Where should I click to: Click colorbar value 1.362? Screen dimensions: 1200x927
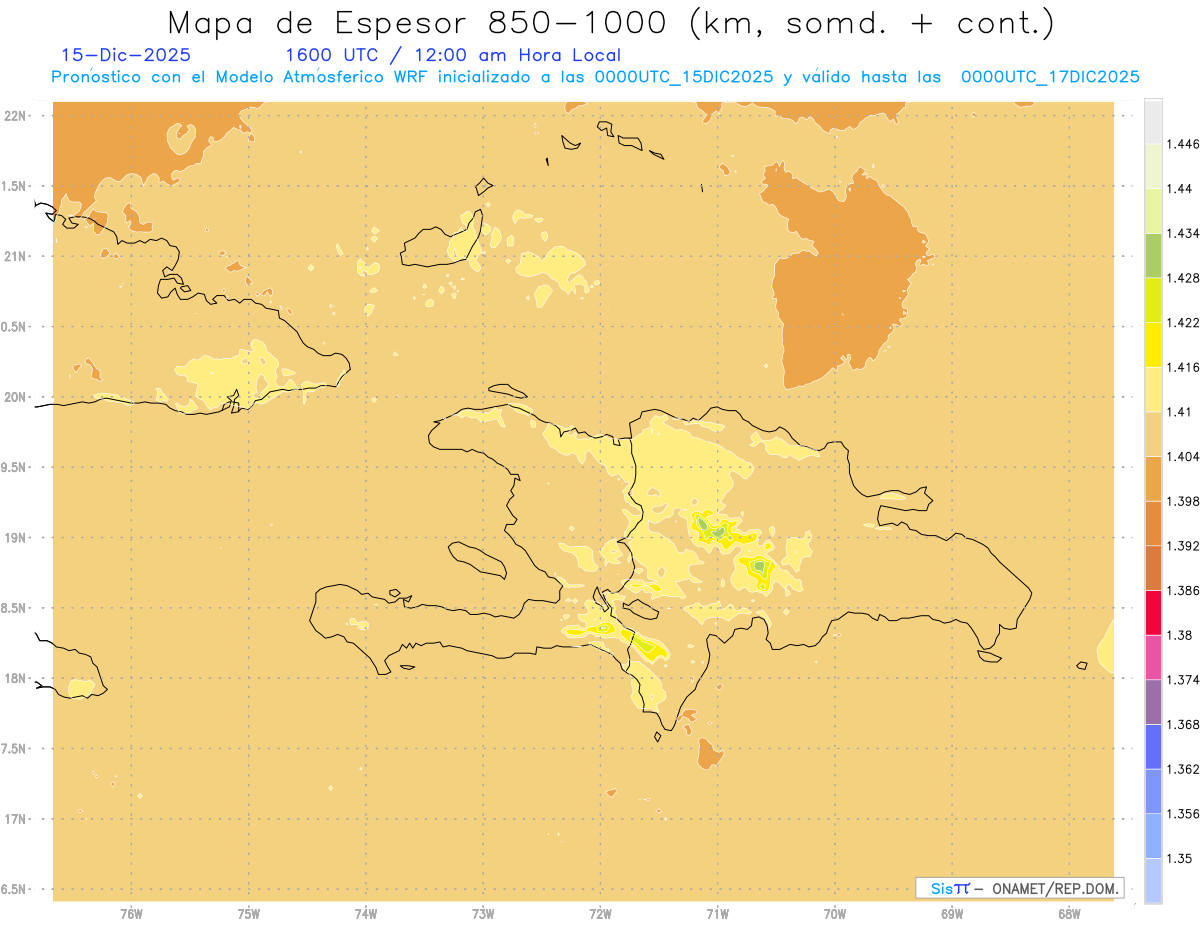(x=1184, y=769)
